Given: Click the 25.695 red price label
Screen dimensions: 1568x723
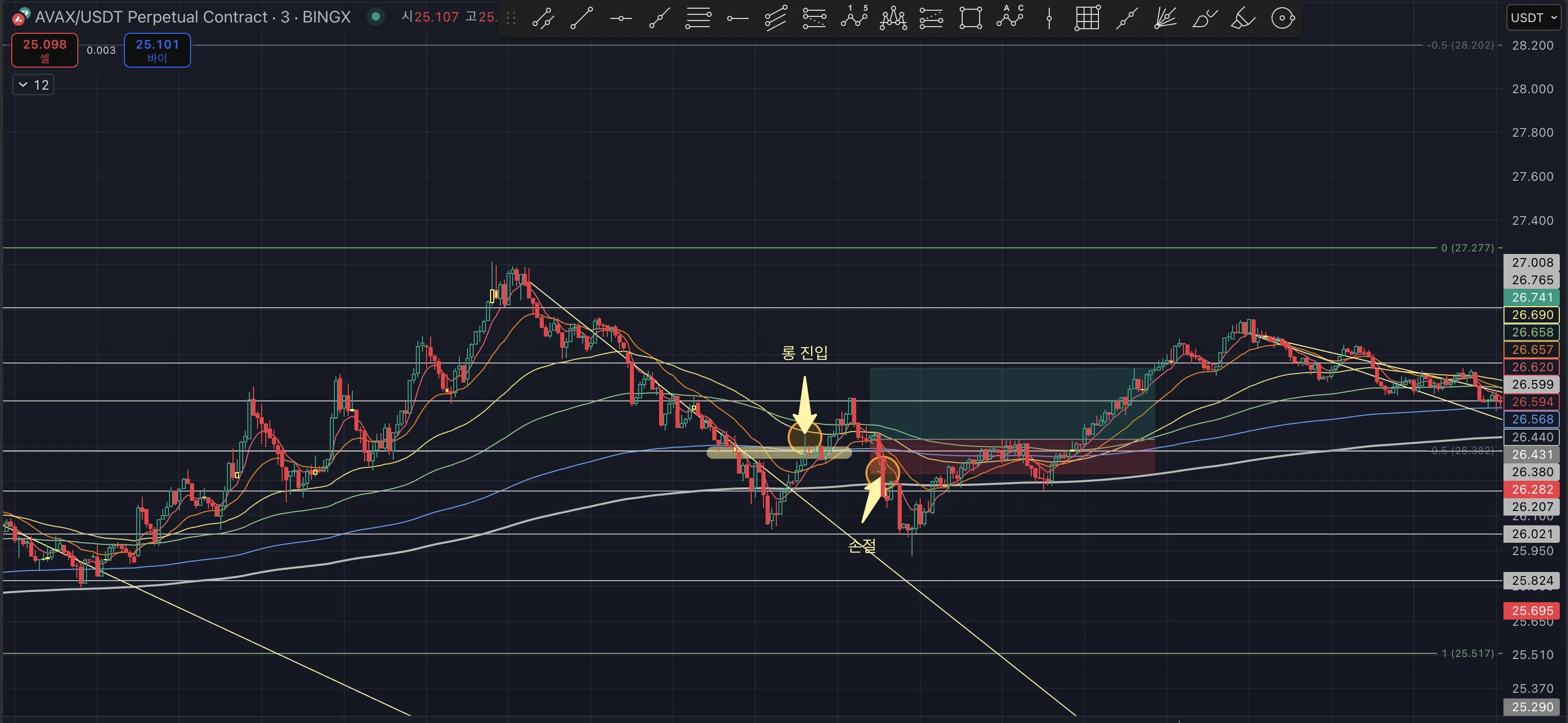Looking at the screenshot, I should pos(1532,610).
